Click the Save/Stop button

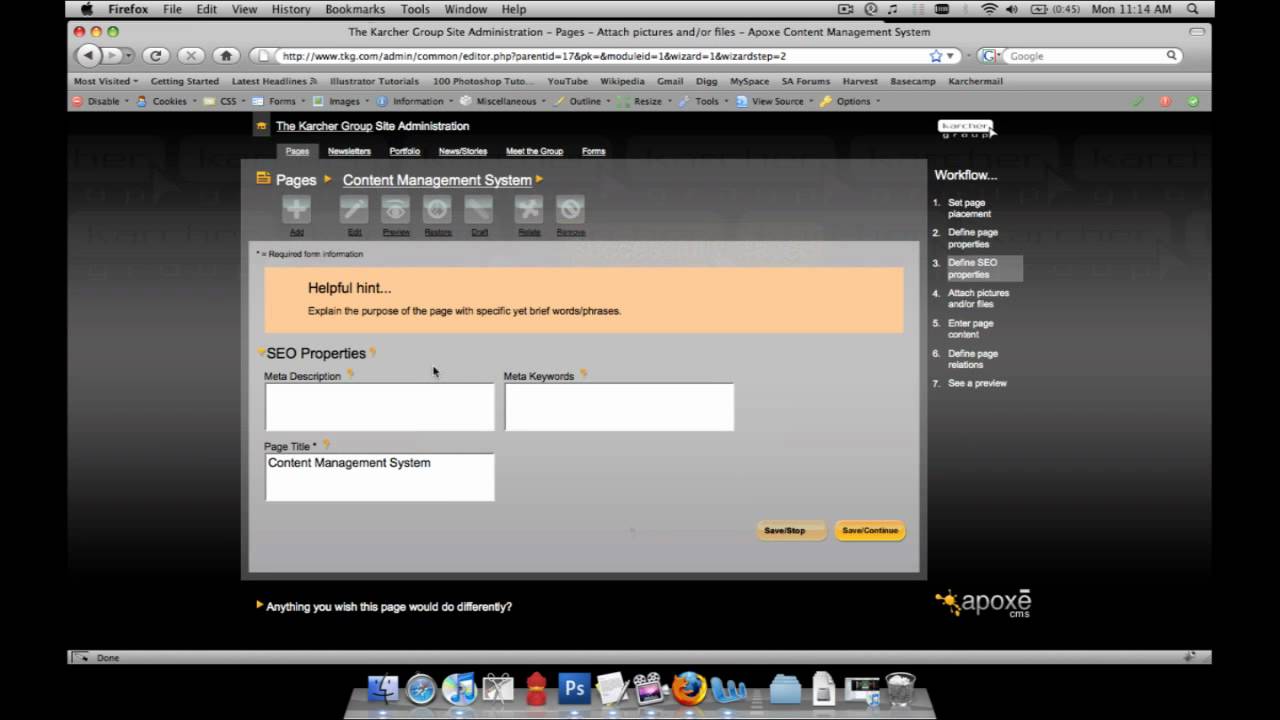pos(791,531)
